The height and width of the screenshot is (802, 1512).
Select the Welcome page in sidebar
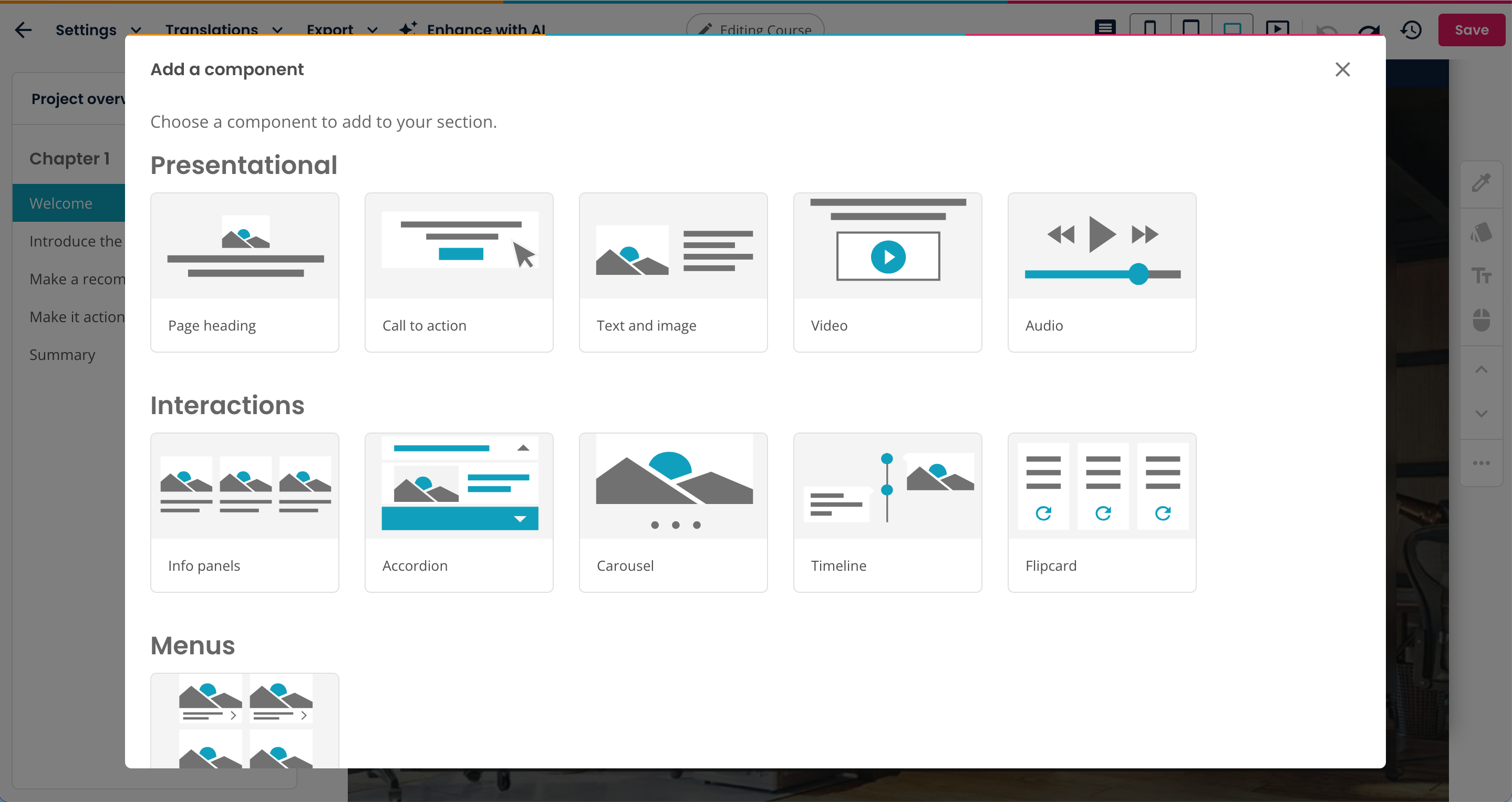(x=69, y=203)
